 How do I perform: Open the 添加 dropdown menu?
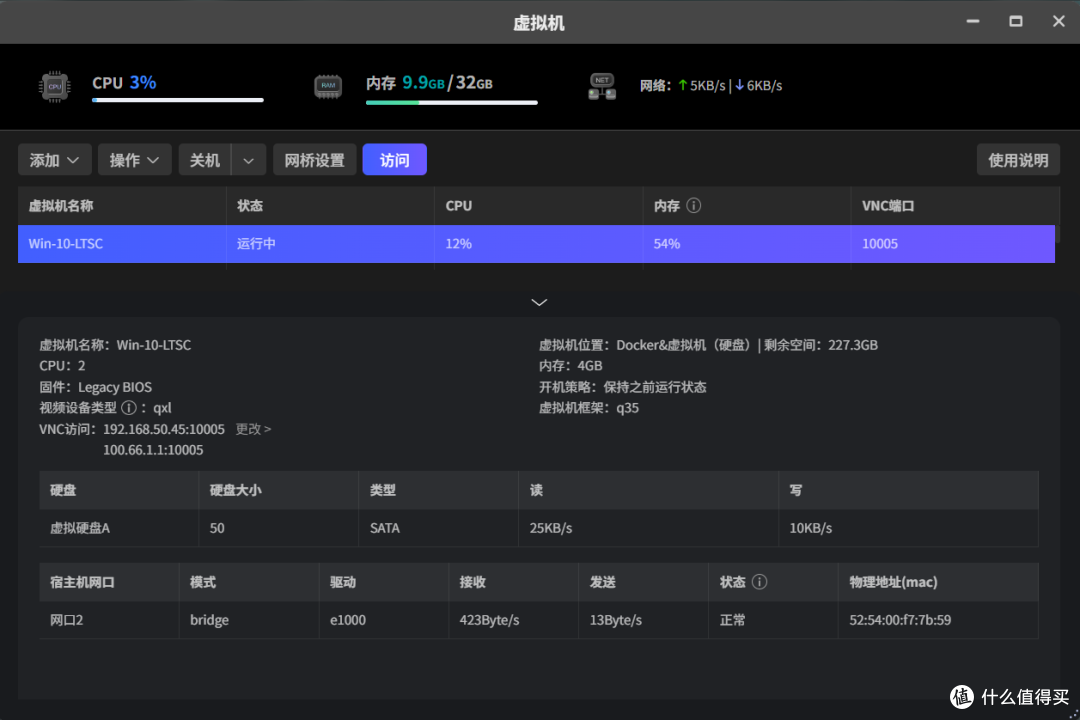[x=54, y=159]
